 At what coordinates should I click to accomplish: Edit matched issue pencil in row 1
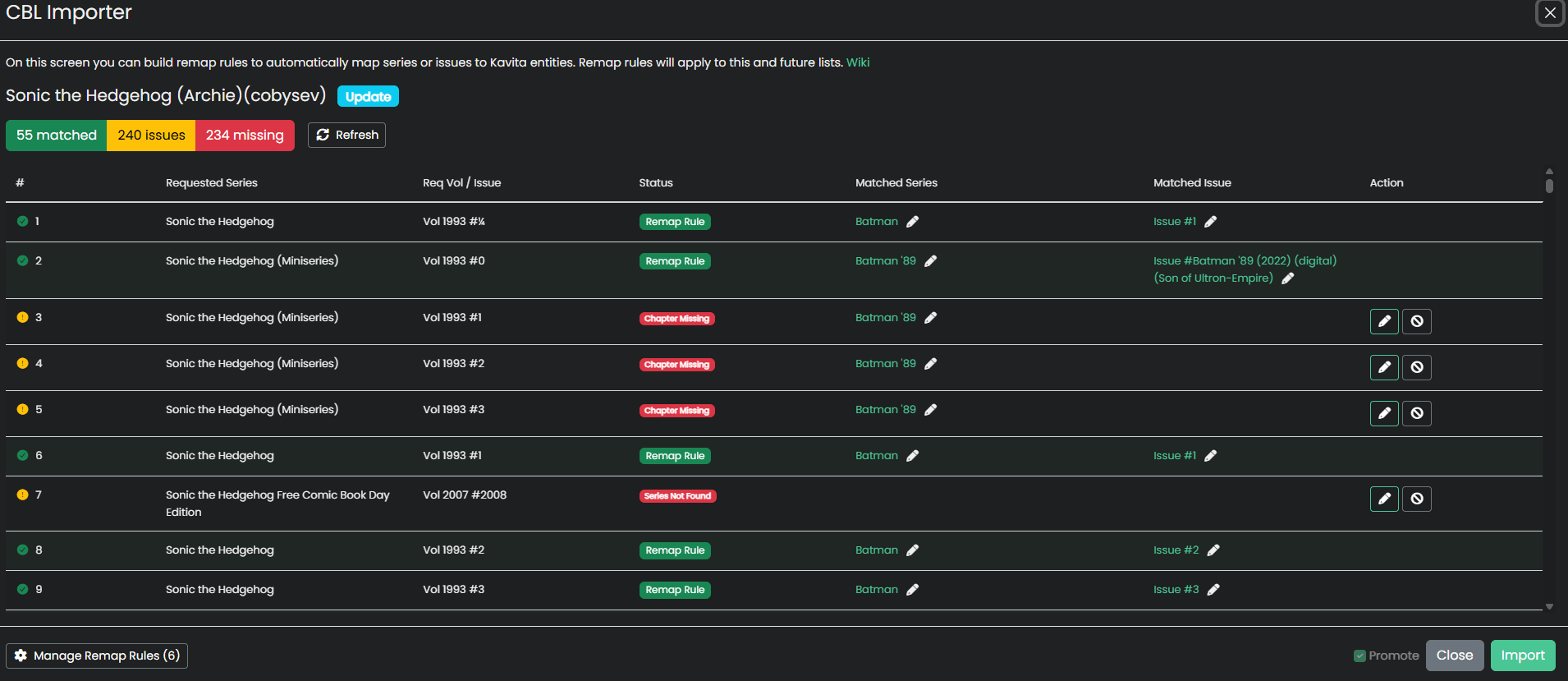[1210, 222]
